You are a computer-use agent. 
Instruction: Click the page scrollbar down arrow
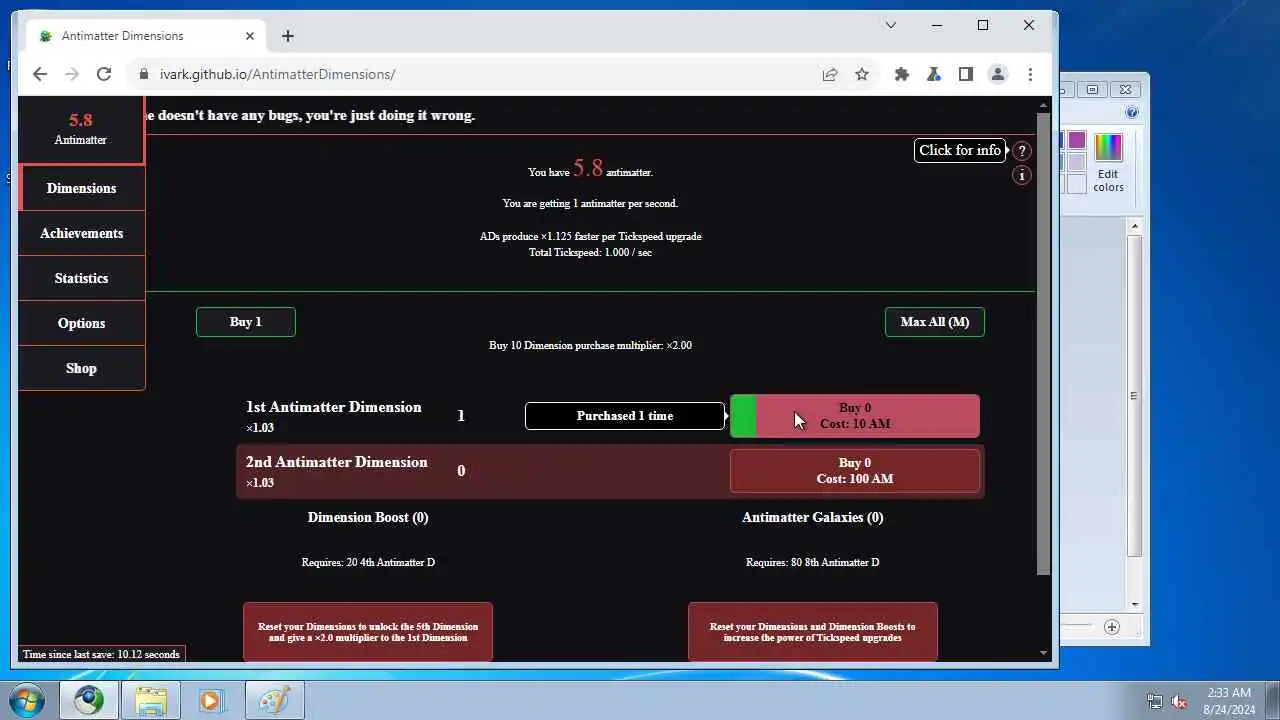[1044, 653]
